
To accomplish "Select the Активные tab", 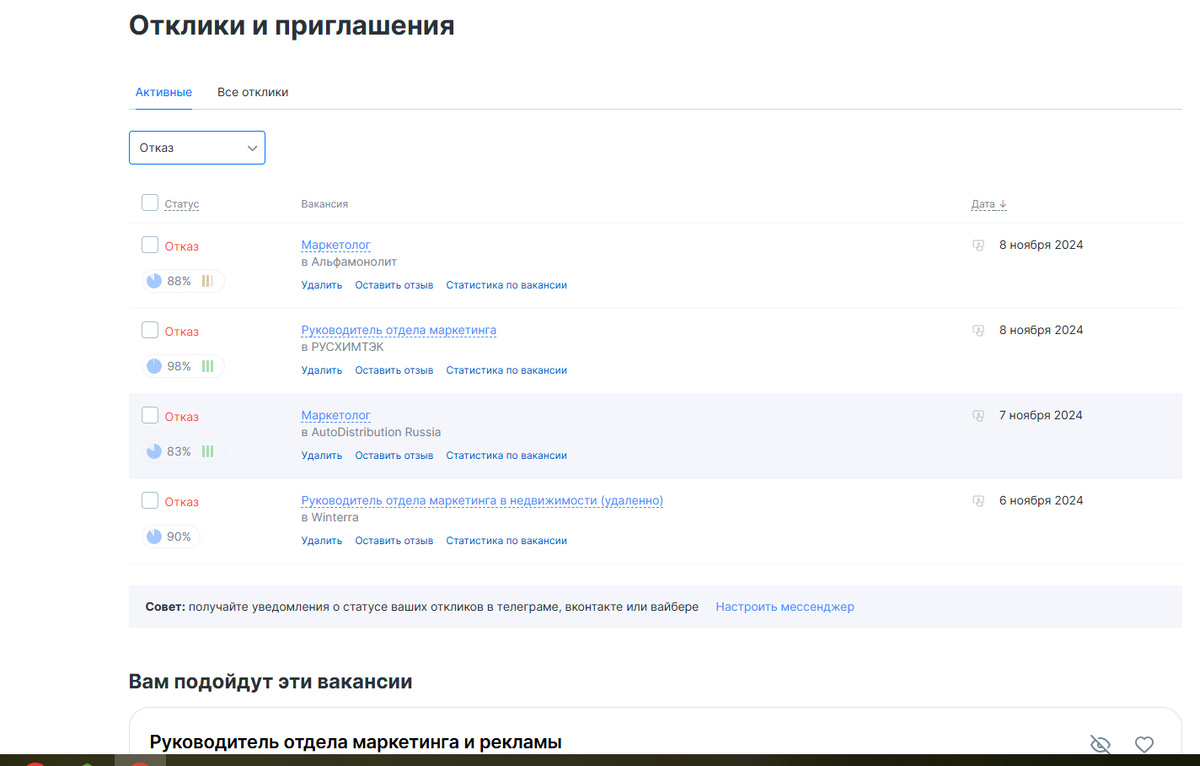I will (x=163, y=91).
